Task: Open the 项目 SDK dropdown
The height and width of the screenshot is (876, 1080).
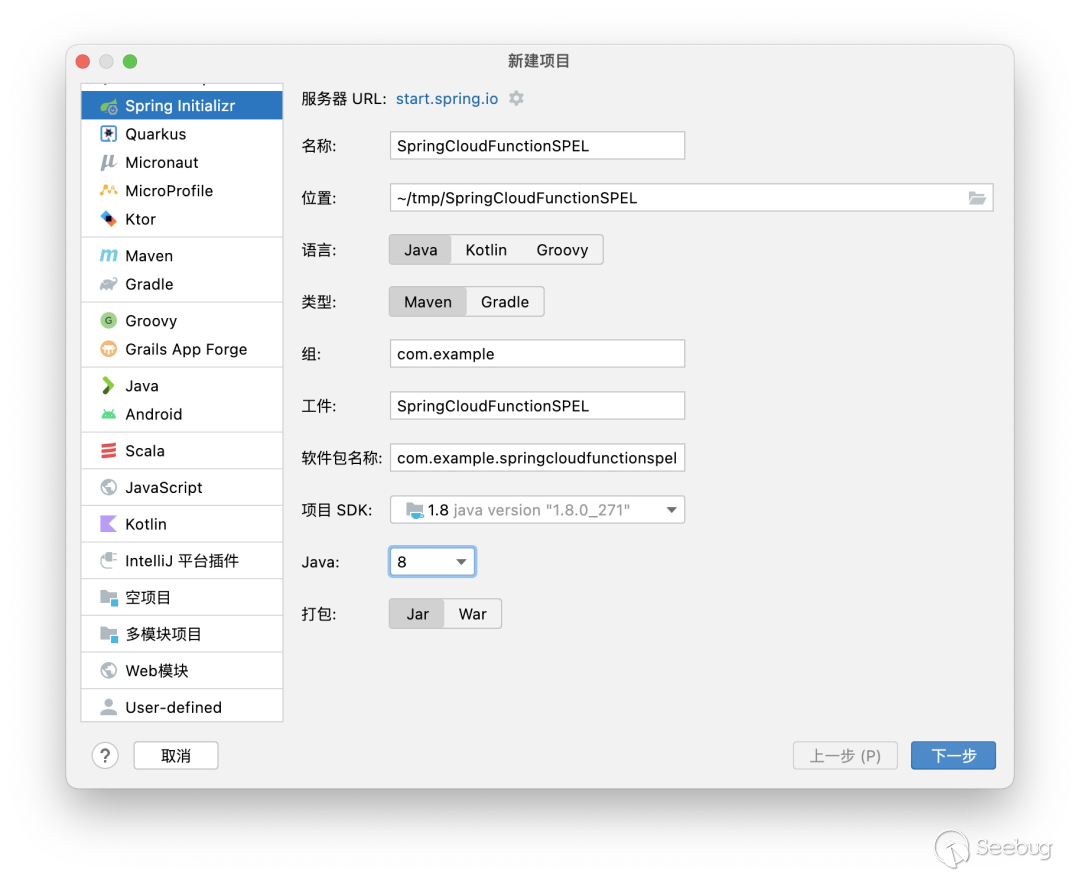Action: 537,510
